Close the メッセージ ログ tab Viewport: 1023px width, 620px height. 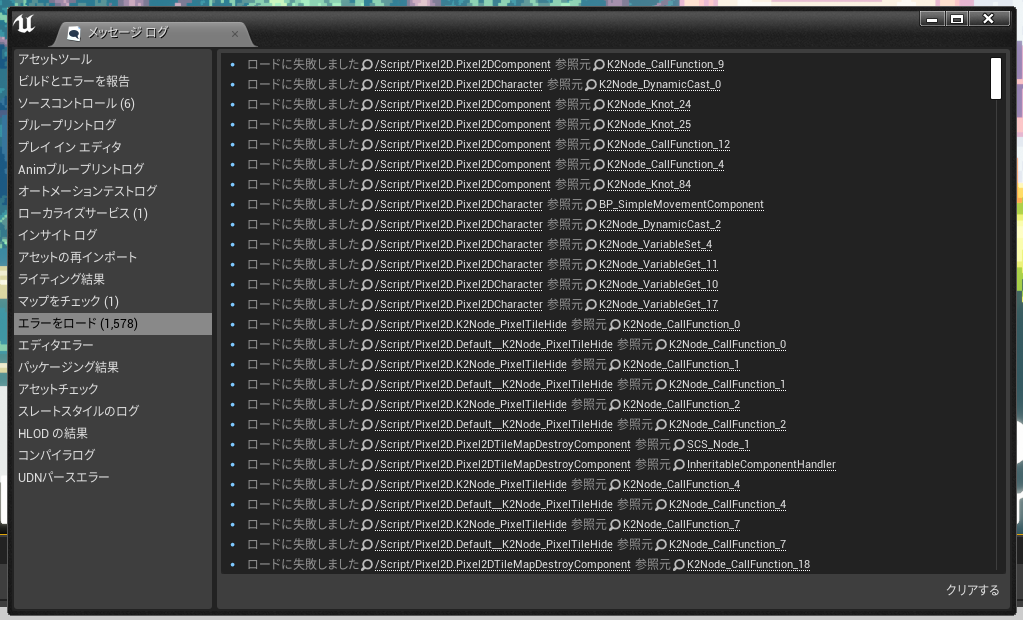point(235,34)
